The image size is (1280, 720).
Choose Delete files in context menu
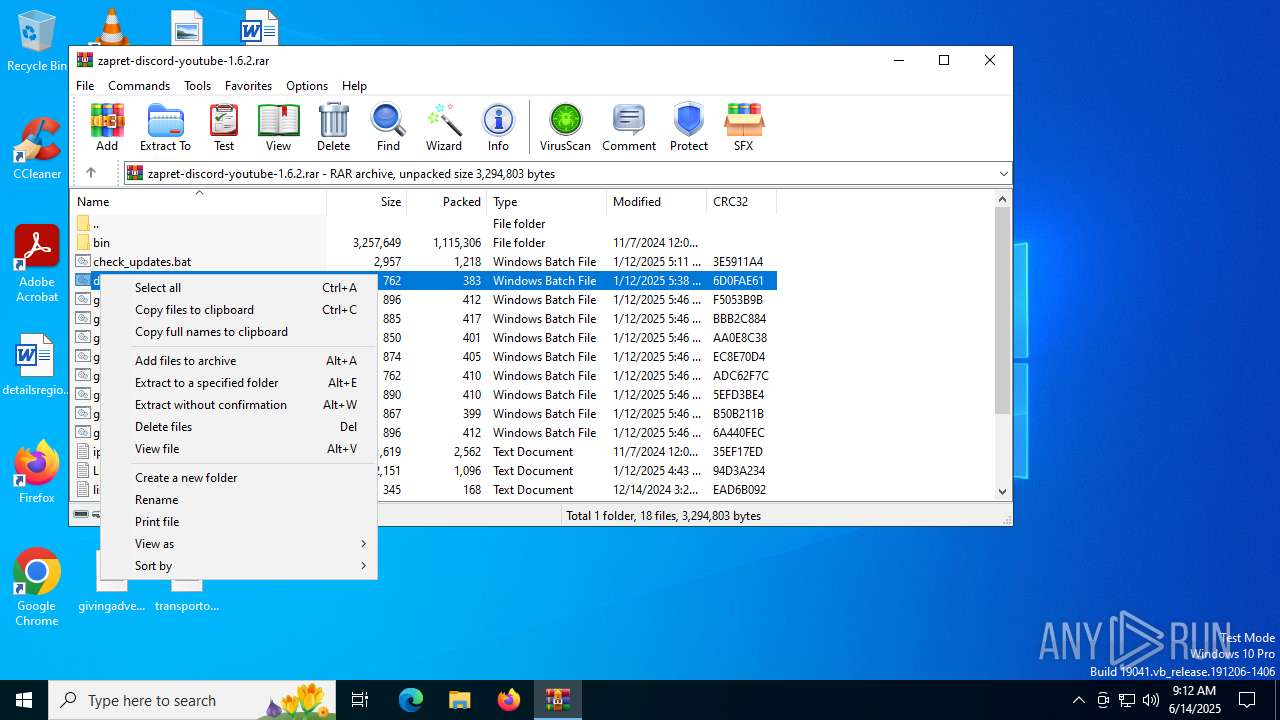coord(239,427)
